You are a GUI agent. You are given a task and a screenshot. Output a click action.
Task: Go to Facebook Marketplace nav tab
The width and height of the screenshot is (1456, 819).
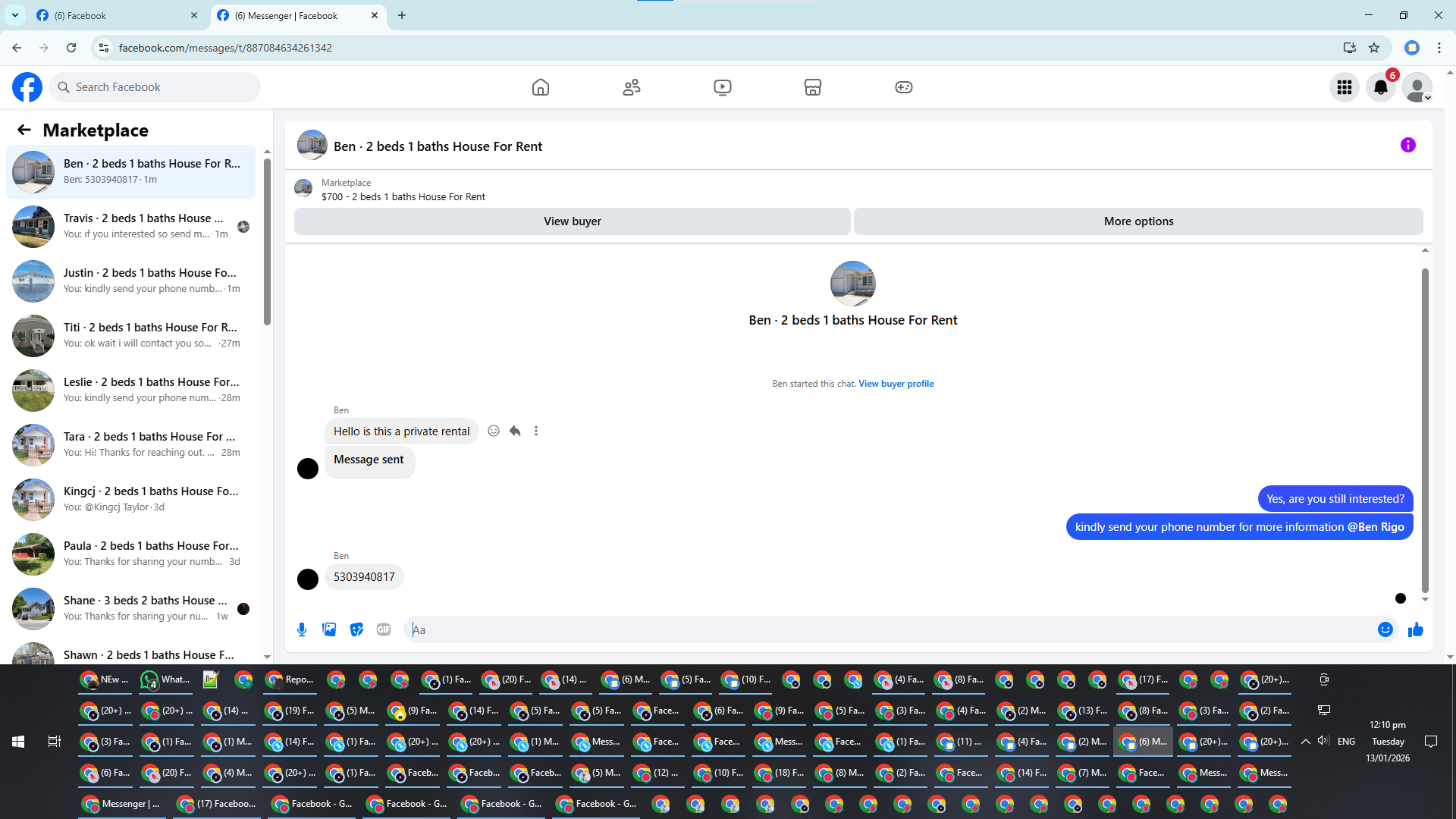click(x=812, y=87)
